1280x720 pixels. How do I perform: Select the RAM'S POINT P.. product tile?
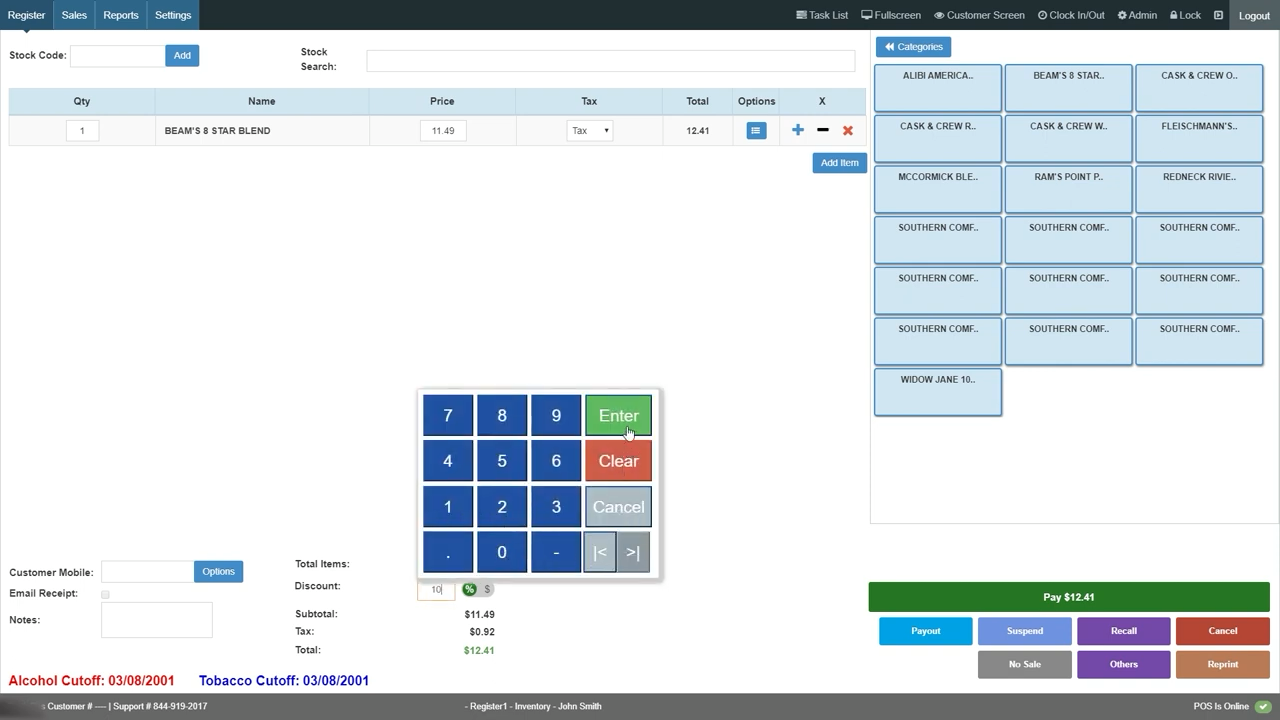tap(1068, 189)
